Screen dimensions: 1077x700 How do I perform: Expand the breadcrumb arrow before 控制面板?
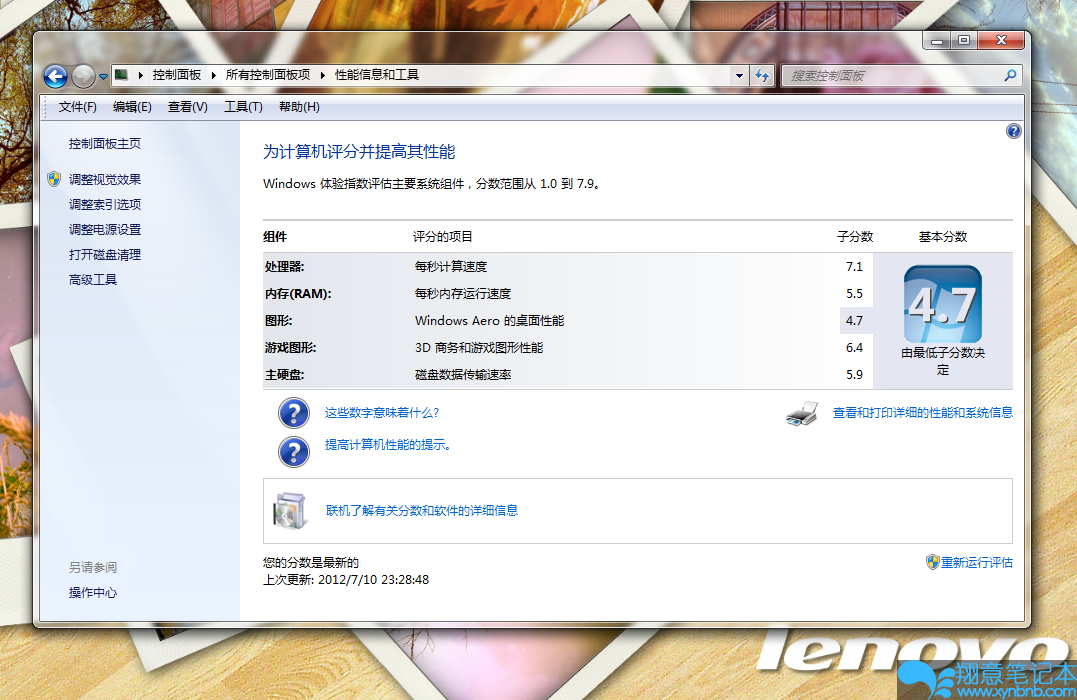point(140,76)
